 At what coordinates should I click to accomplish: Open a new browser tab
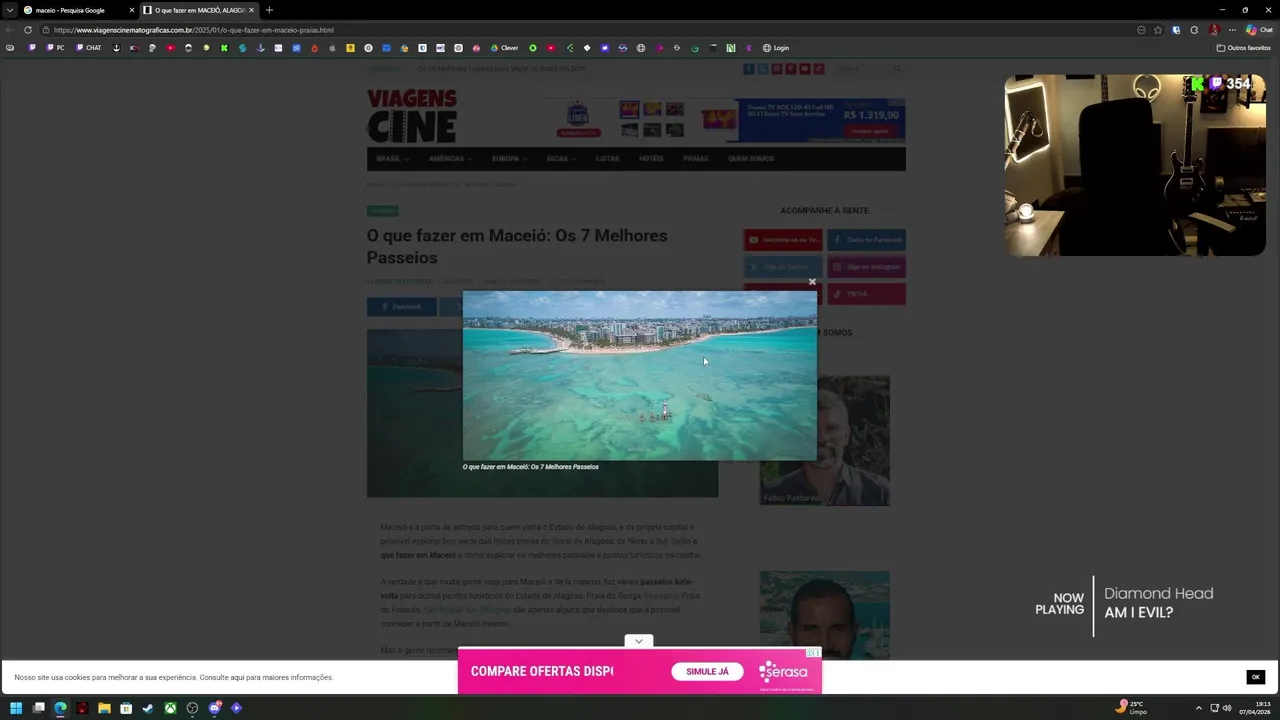pyautogui.click(x=269, y=10)
